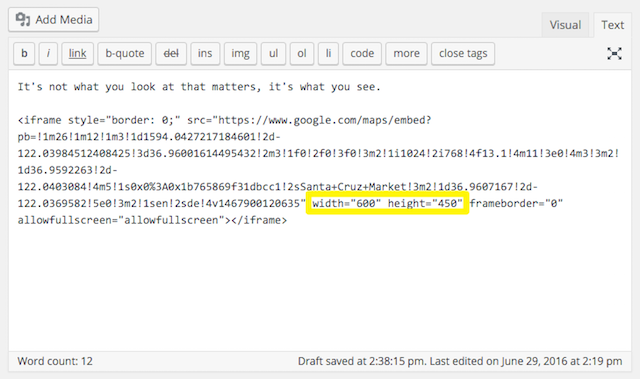
Task: Insert bold tag with b button
Action: coord(24,53)
